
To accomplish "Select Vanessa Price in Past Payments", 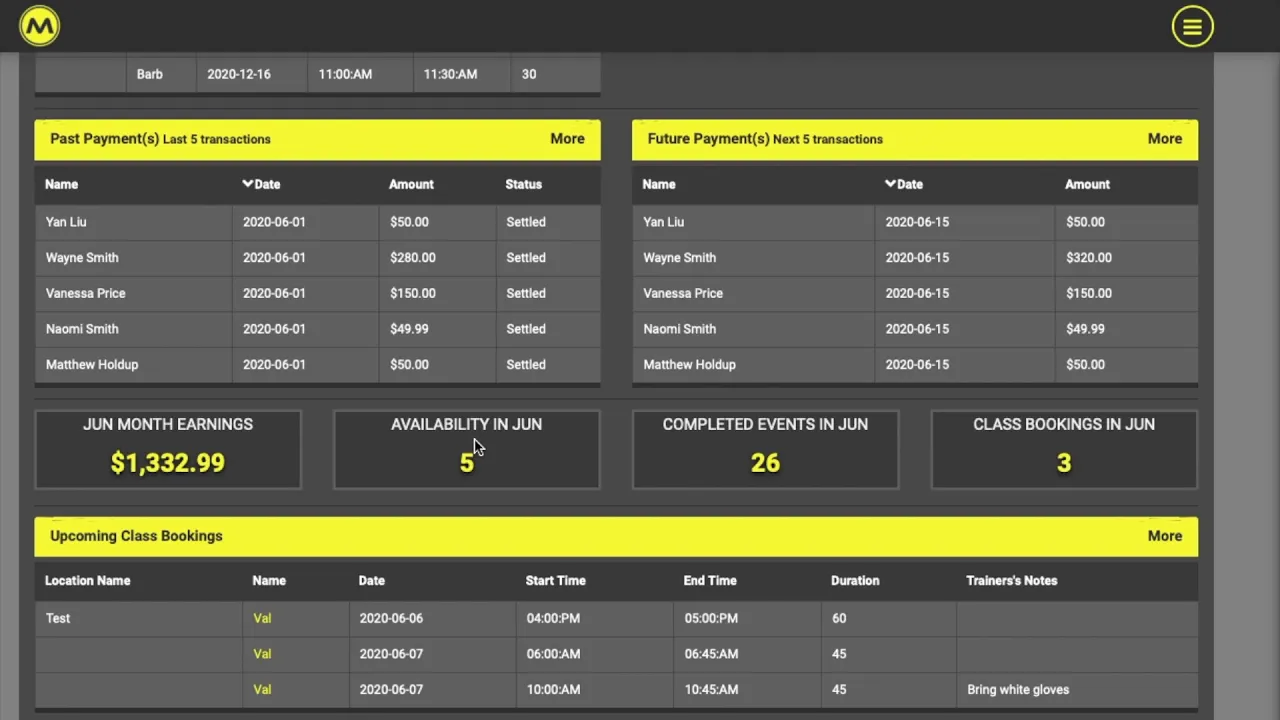I will pyautogui.click(x=85, y=294).
